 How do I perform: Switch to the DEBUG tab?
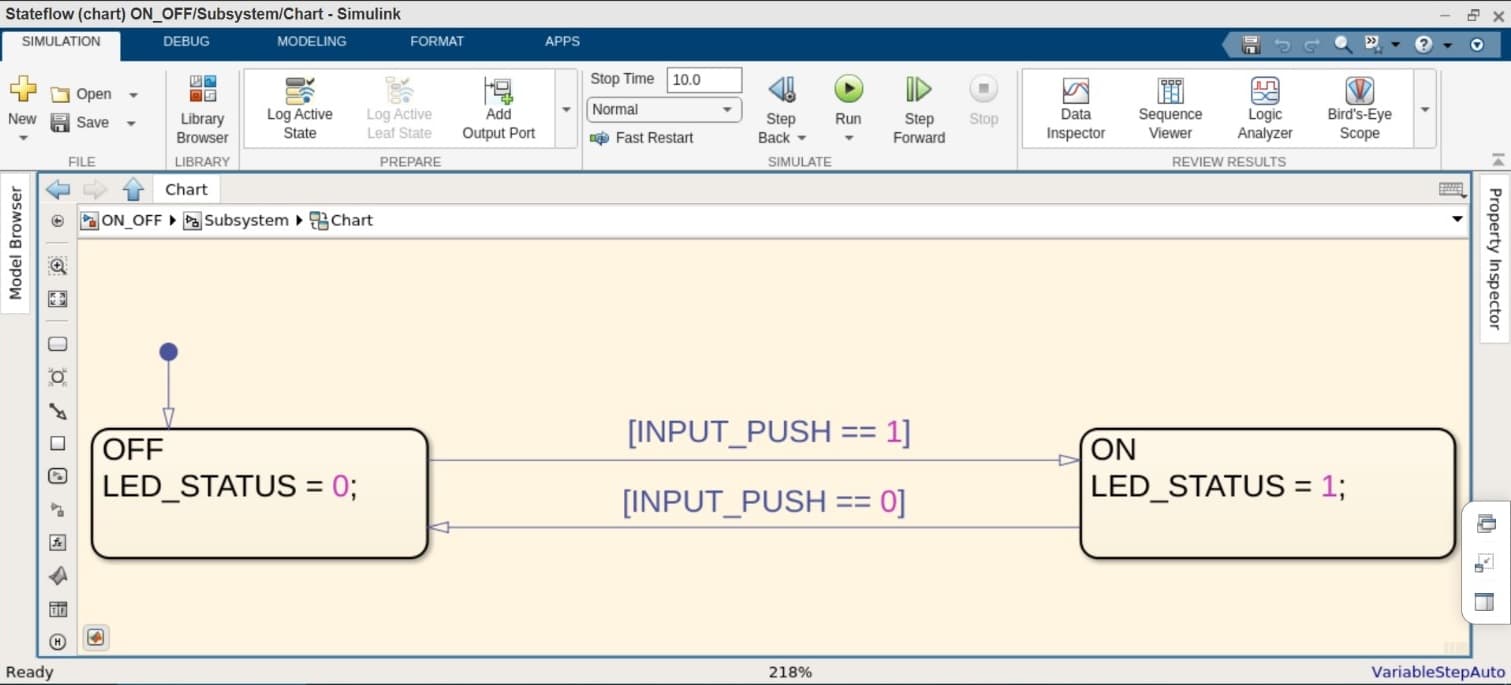[x=186, y=42]
